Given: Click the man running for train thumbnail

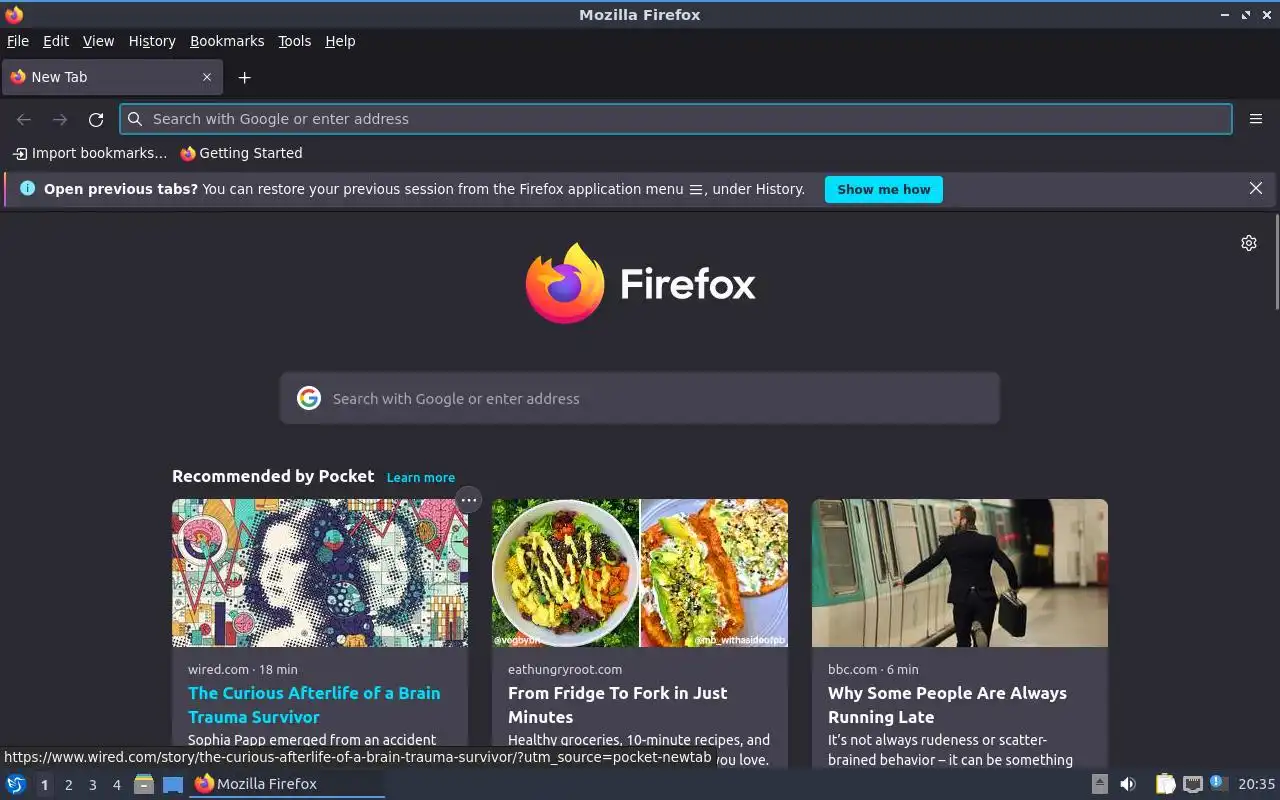Looking at the screenshot, I should point(960,573).
